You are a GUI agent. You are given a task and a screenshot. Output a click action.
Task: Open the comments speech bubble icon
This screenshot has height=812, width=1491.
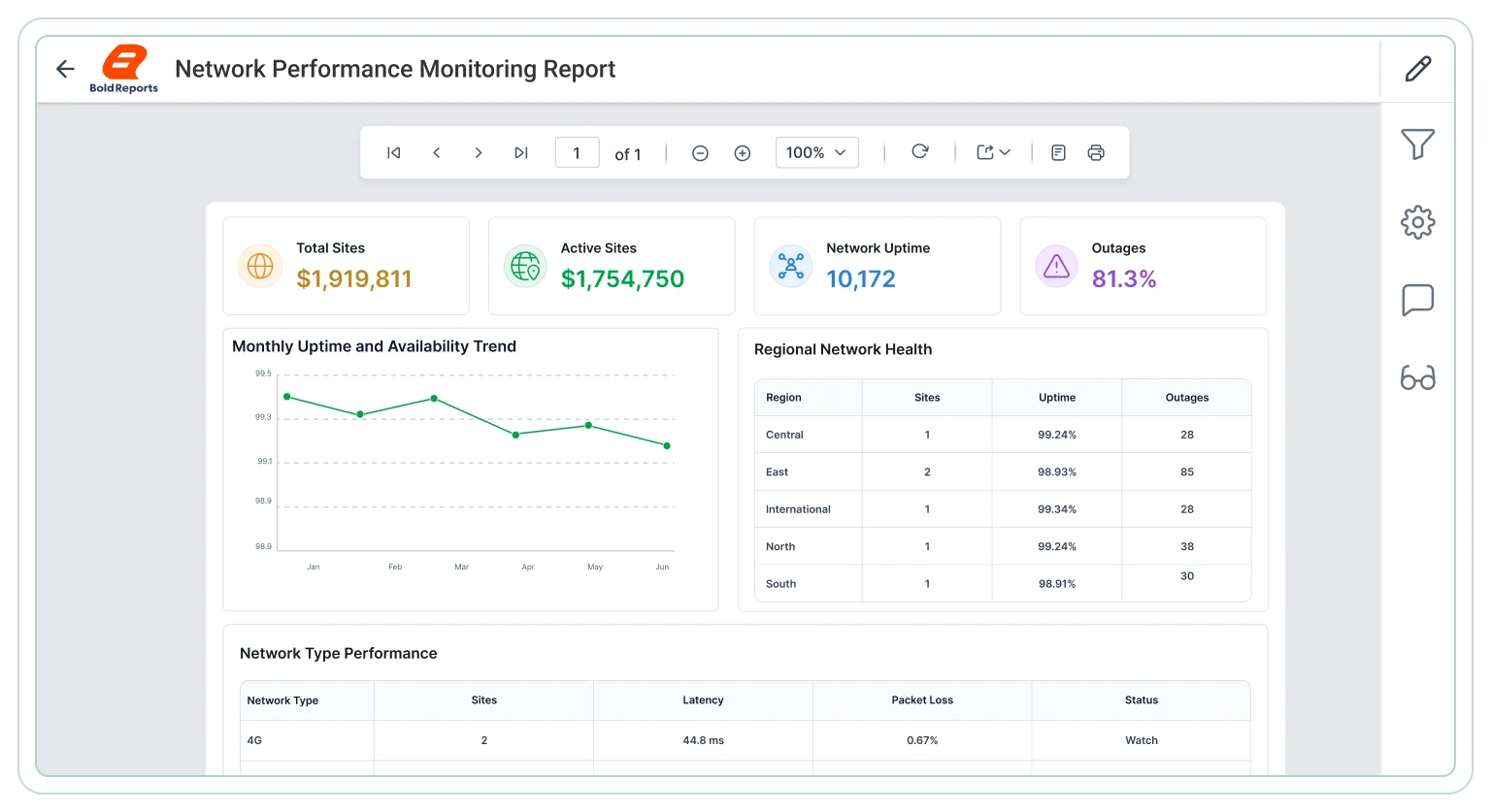pos(1417,300)
